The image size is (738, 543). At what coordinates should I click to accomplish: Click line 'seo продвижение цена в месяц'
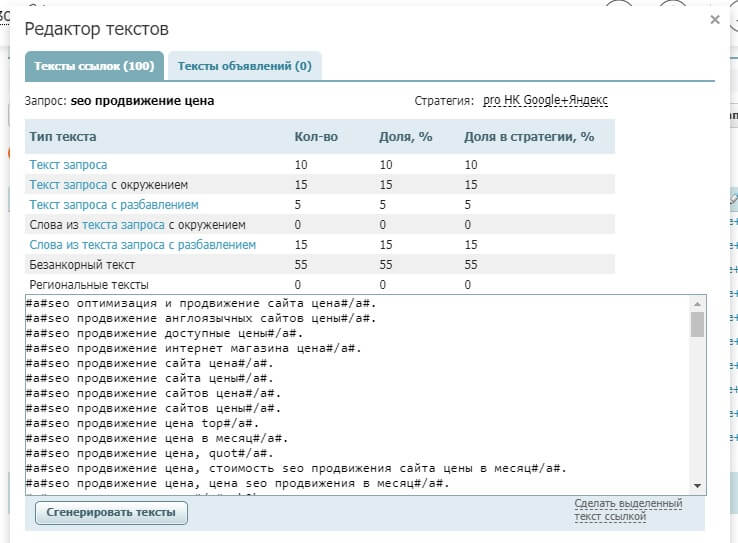[x=157, y=439]
